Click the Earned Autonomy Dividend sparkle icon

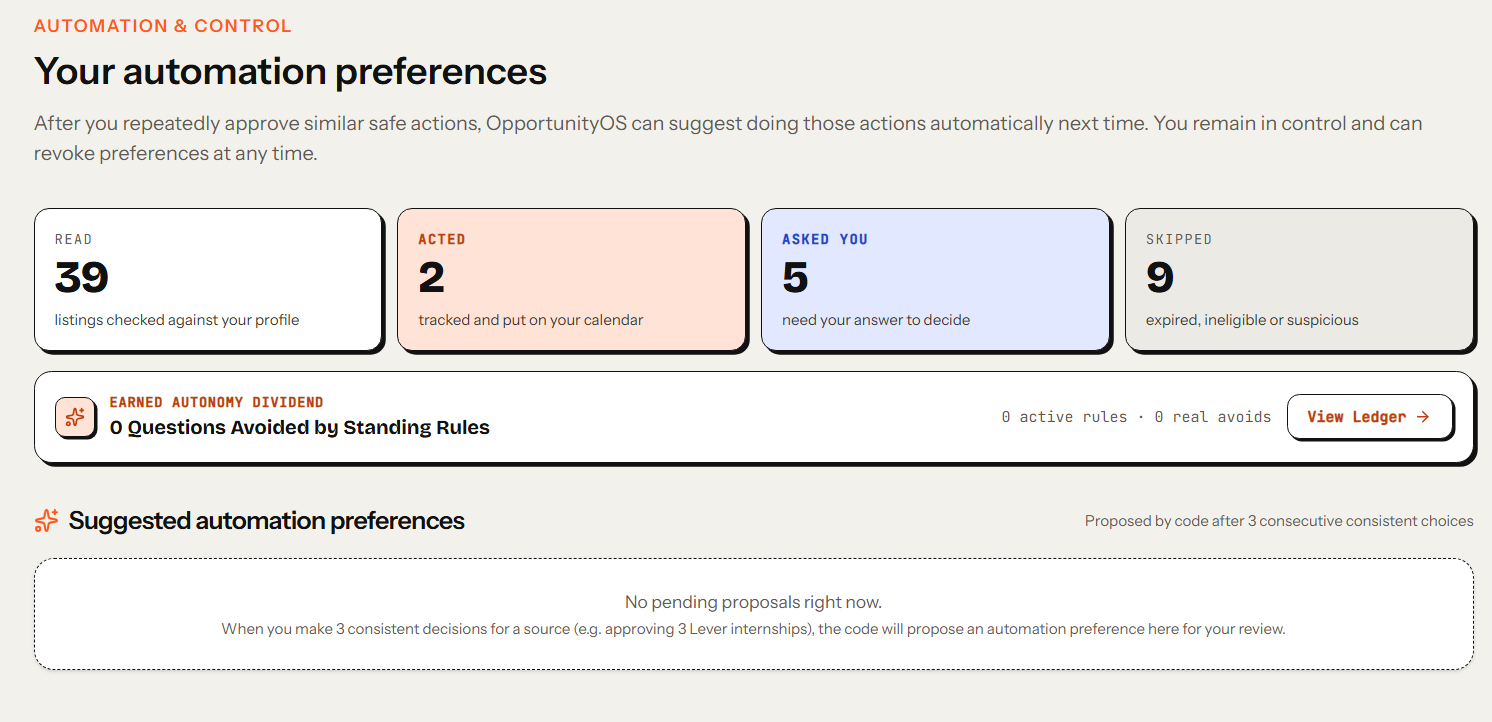75,417
